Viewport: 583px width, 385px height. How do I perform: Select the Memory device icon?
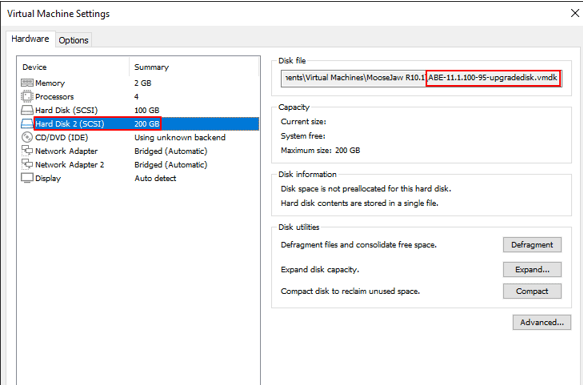point(27,83)
